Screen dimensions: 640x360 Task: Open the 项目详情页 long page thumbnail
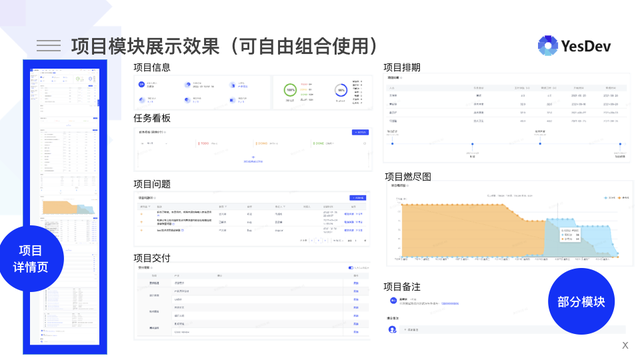coord(65,207)
